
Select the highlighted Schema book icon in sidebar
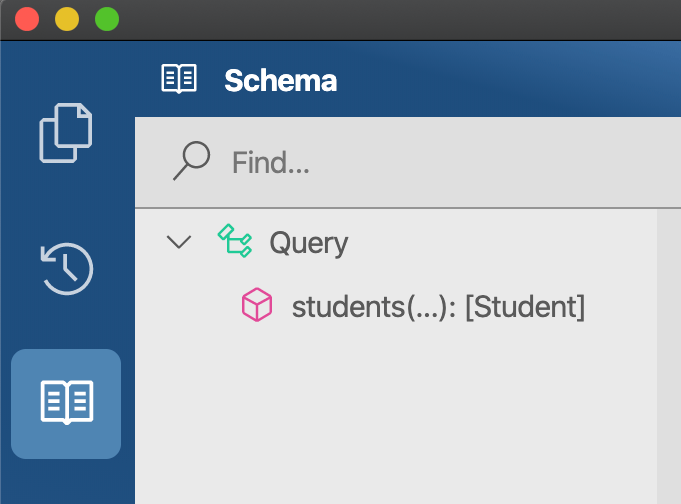(x=66, y=403)
